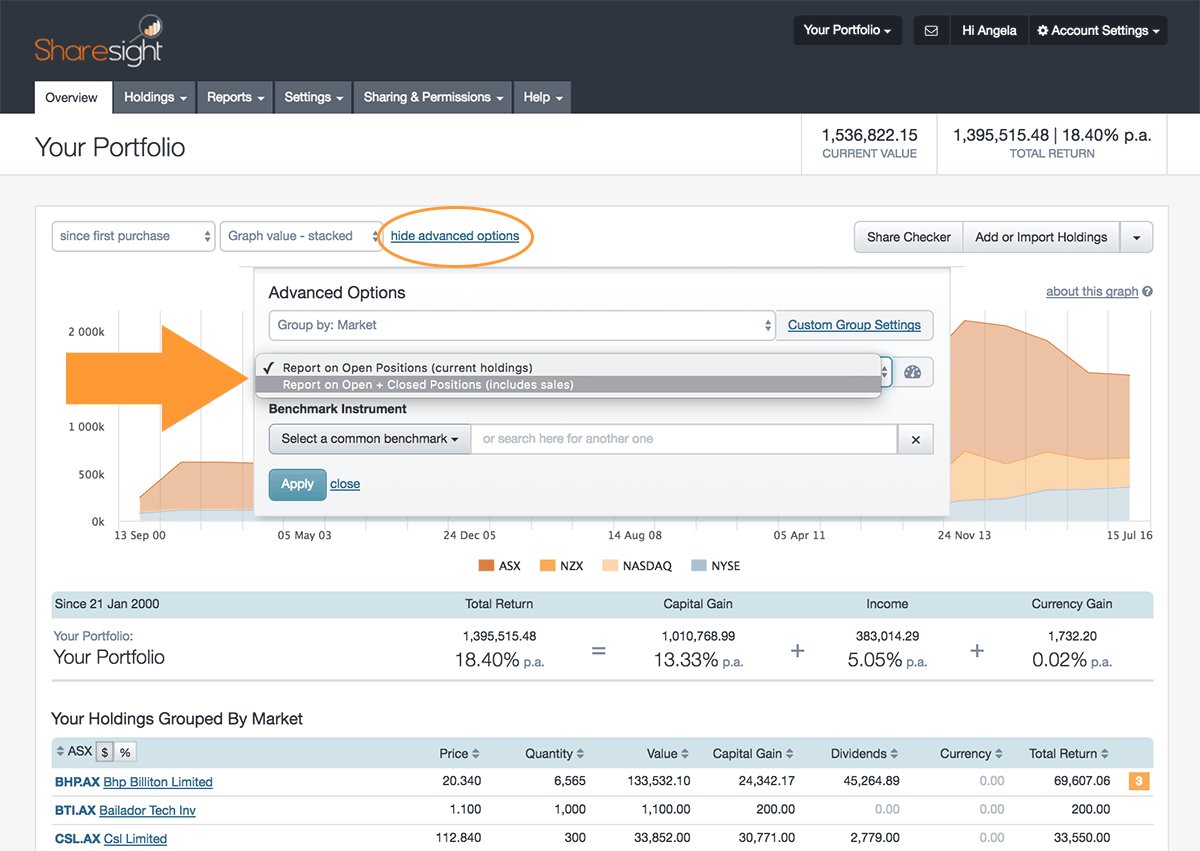Clear benchmark search using the × icon
Viewport: 1200px width, 851px height.
[x=916, y=438]
